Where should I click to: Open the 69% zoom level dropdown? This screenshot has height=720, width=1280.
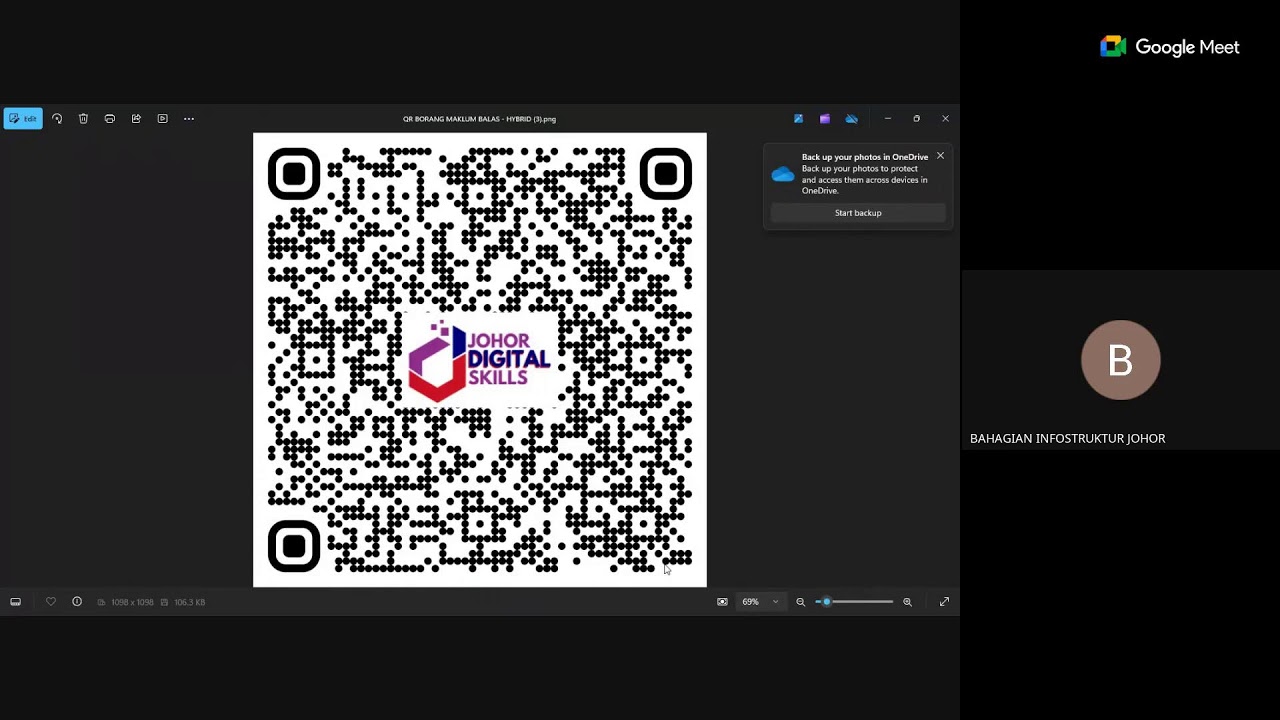[760, 602]
